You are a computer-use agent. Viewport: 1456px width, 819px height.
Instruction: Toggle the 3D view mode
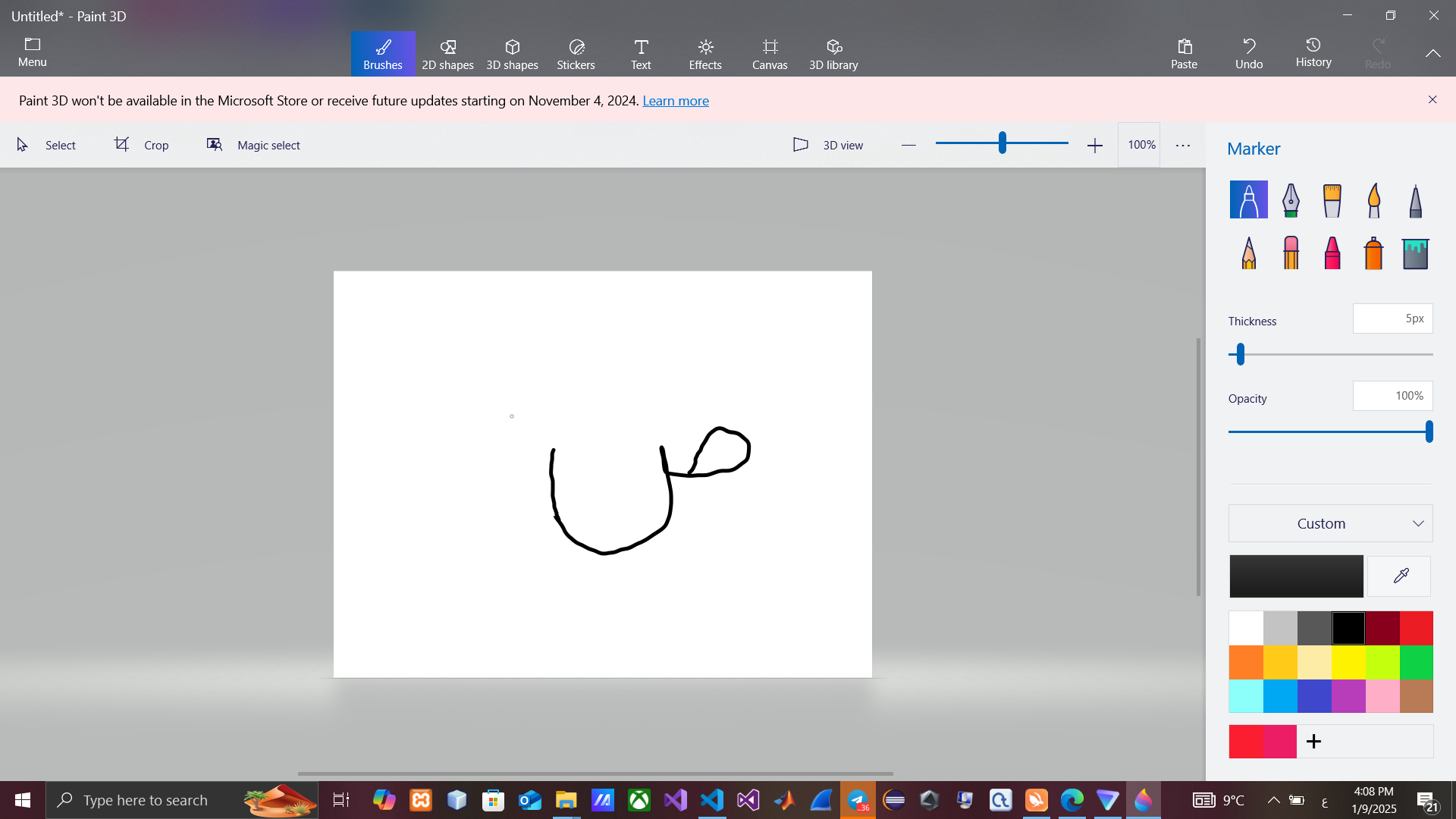click(x=828, y=145)
